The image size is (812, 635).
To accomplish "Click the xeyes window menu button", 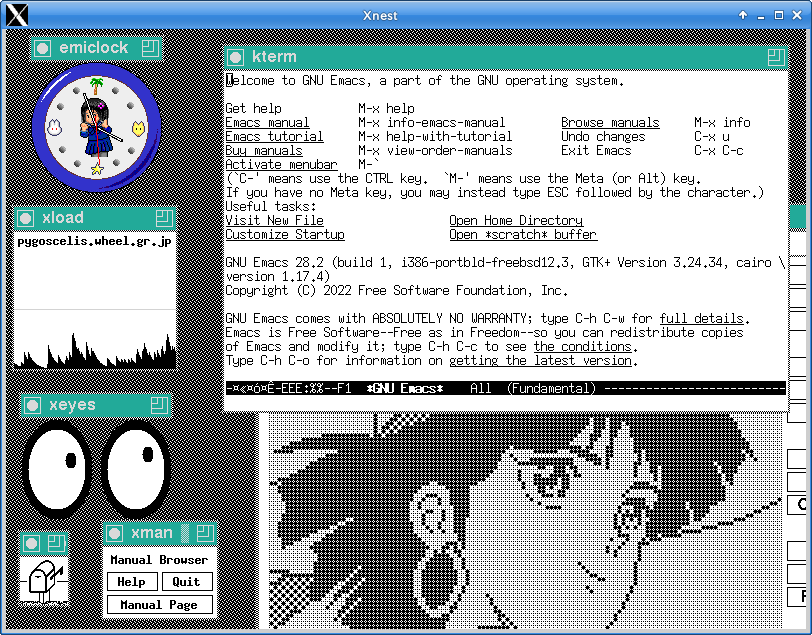I will click(x=33, y=405).
